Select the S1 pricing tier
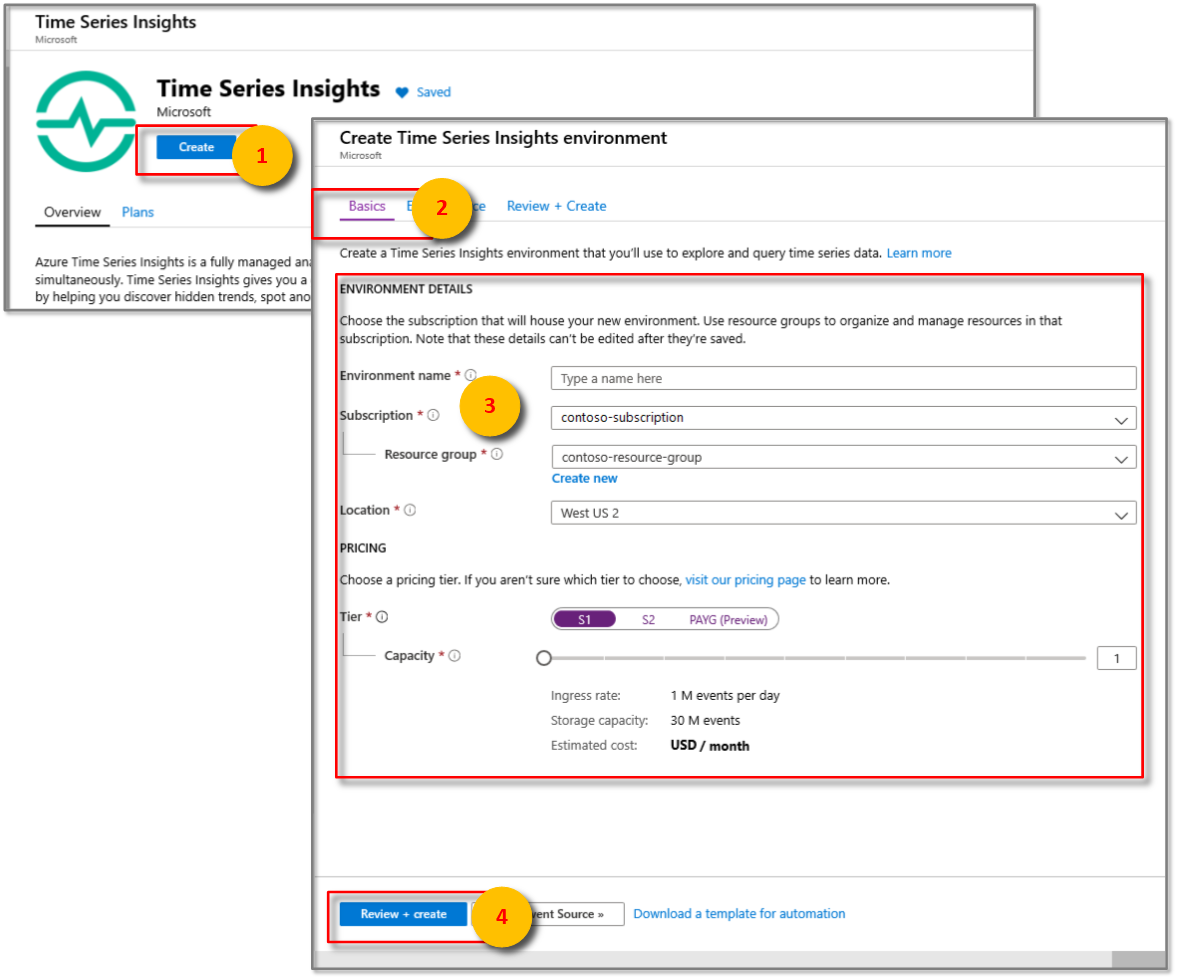 click(x=584, y=619)
